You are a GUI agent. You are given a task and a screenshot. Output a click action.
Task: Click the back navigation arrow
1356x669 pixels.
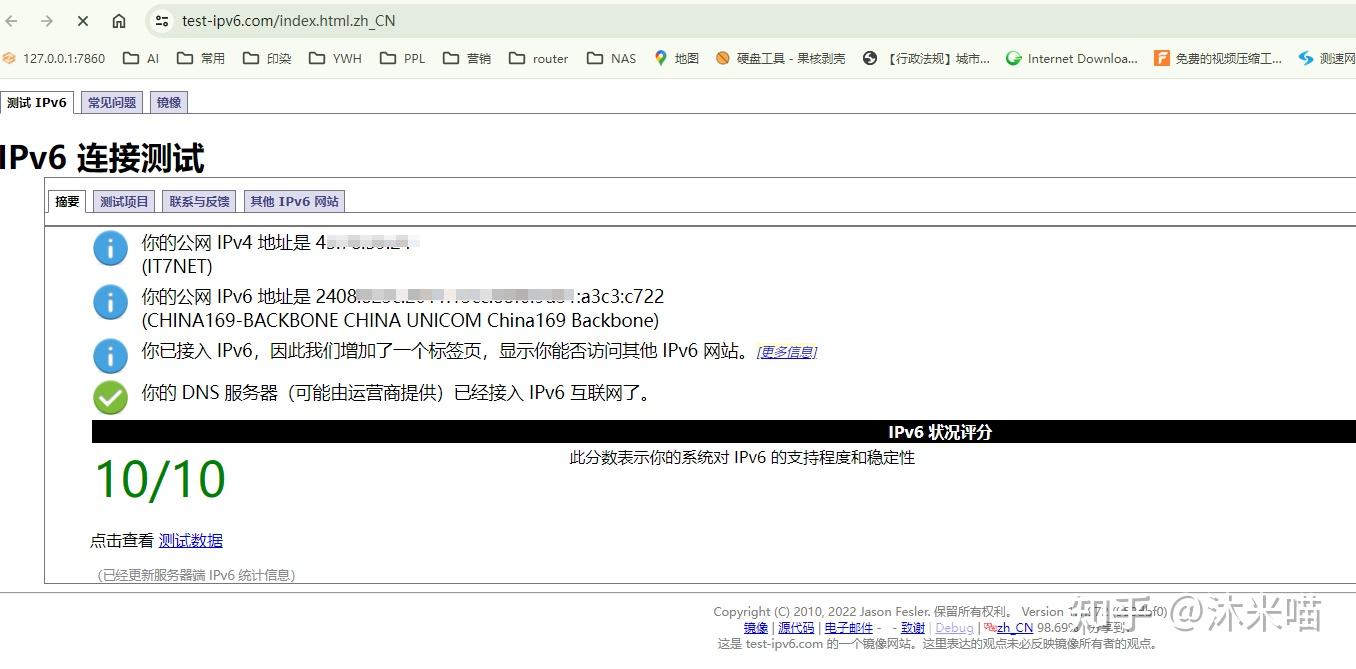point(11,20)
